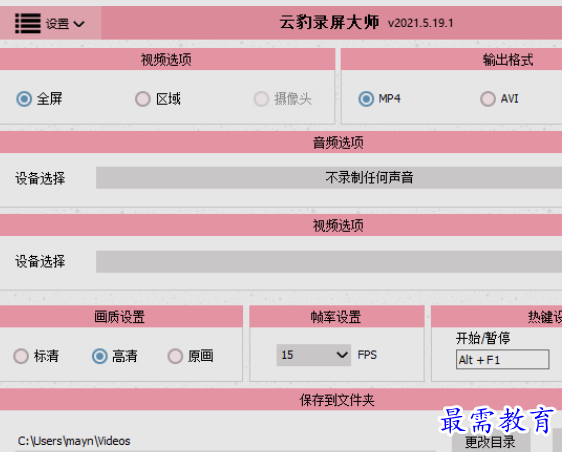Click the 开始/暂停 hotkey label
This screenshot has width=562, height=452.
483,338
